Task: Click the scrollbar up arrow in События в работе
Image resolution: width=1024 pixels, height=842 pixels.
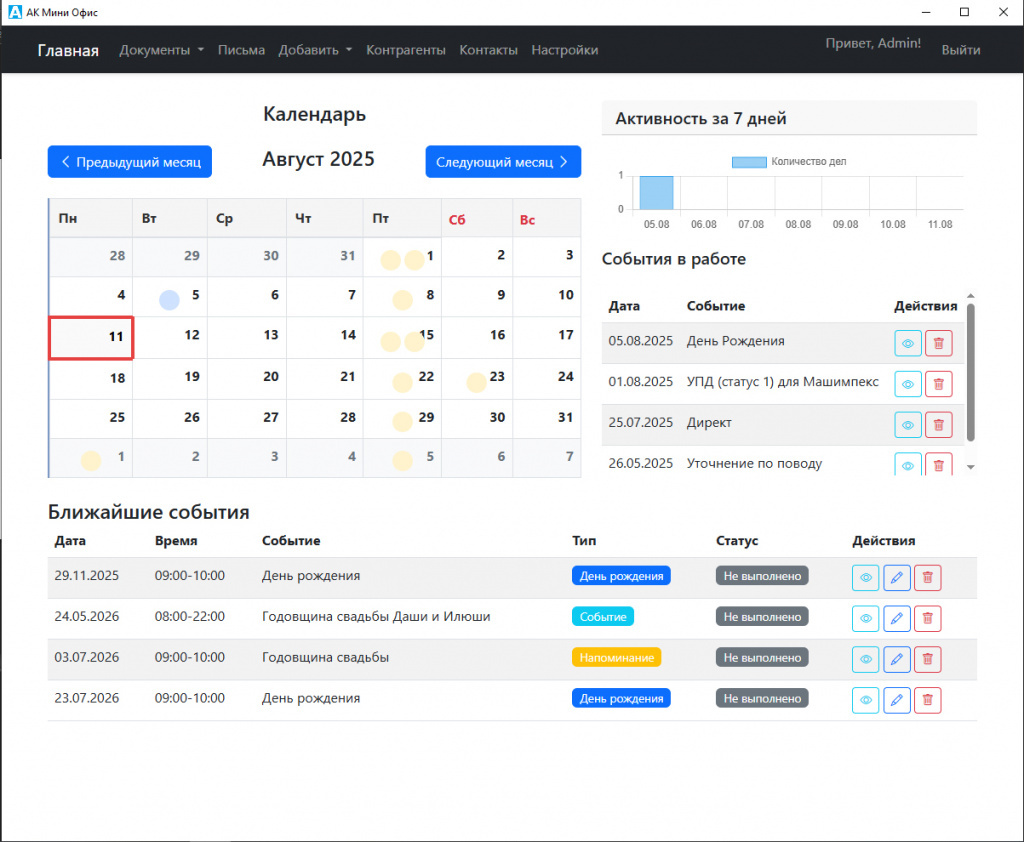Action: [x=970, y=296]
